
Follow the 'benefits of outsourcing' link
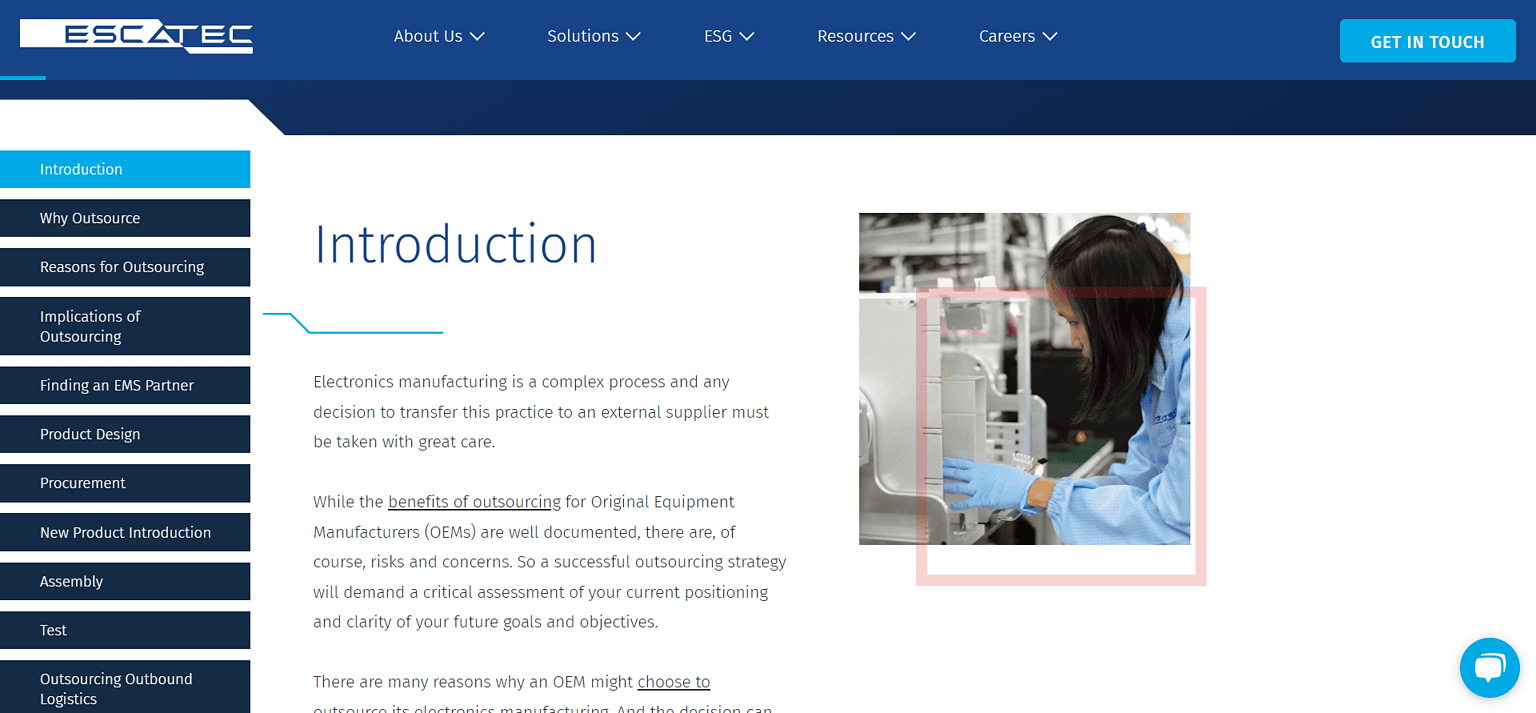point(474,502)
